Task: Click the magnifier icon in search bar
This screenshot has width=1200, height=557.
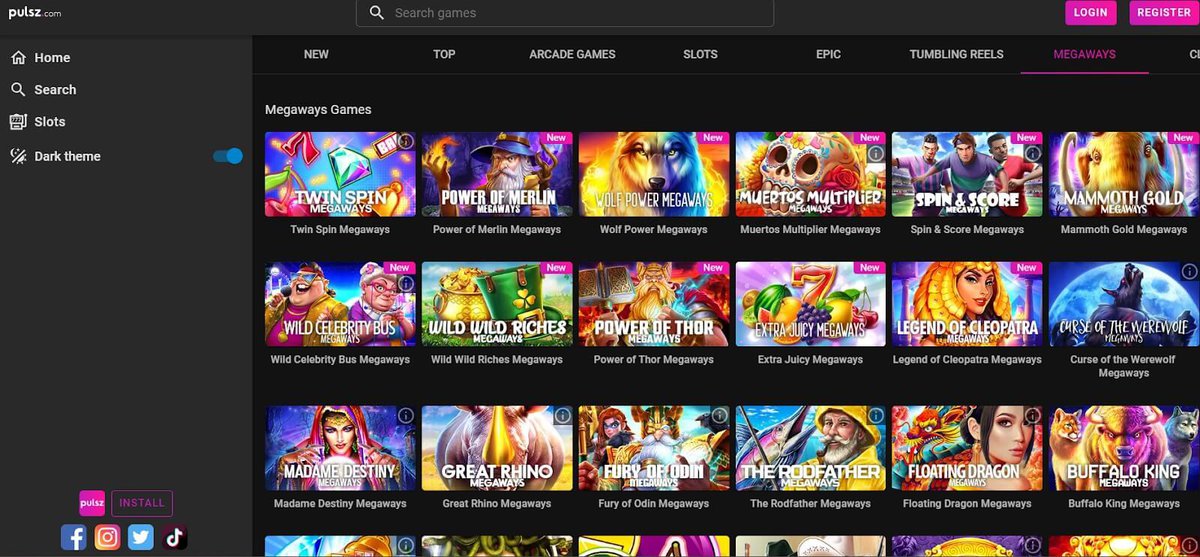Action: (377, 13)
